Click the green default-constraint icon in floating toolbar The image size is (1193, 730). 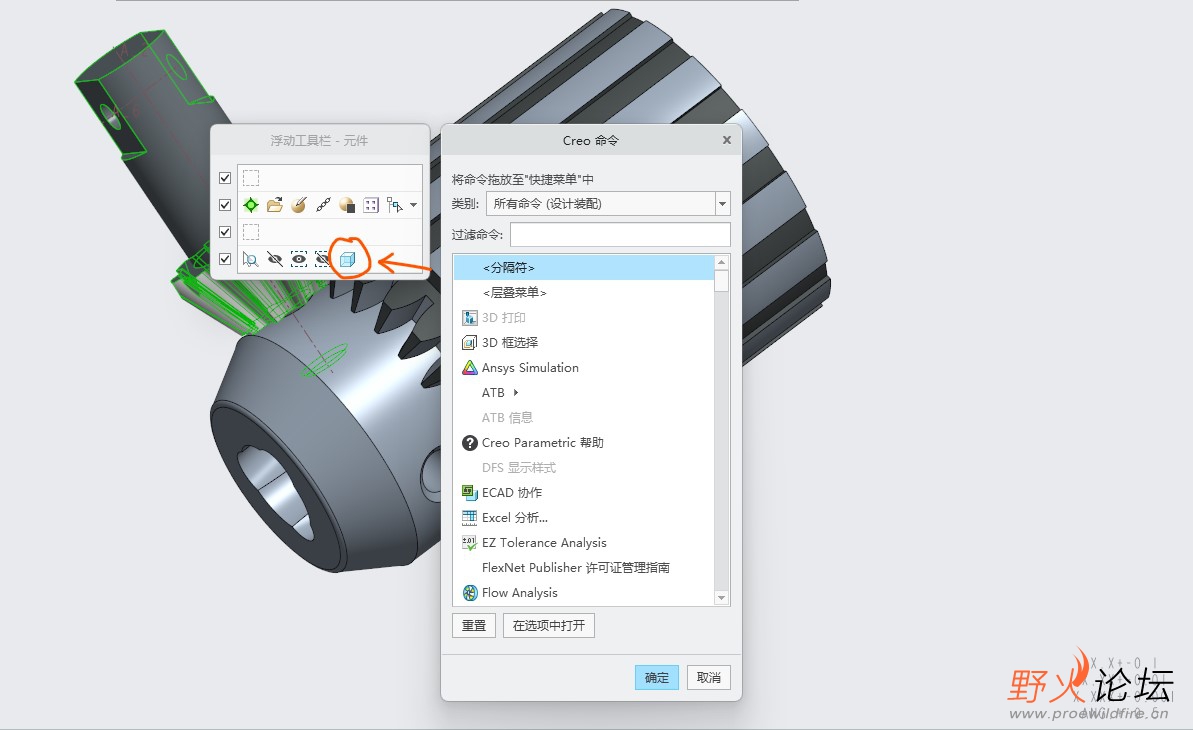click(250, 205)
